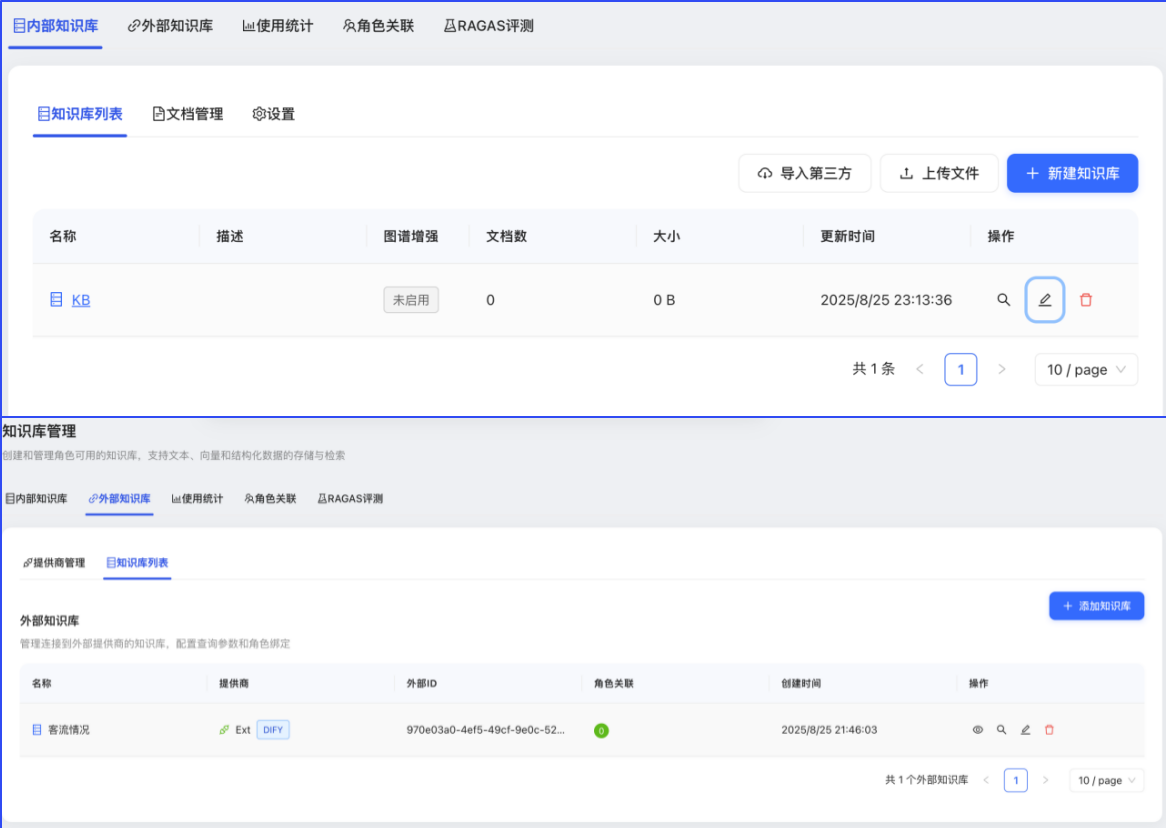Image resolution: width=1166 pixels, height=828 pixels.
Task: Click the blue 添加知识库 button
Action: point(1096,606)
